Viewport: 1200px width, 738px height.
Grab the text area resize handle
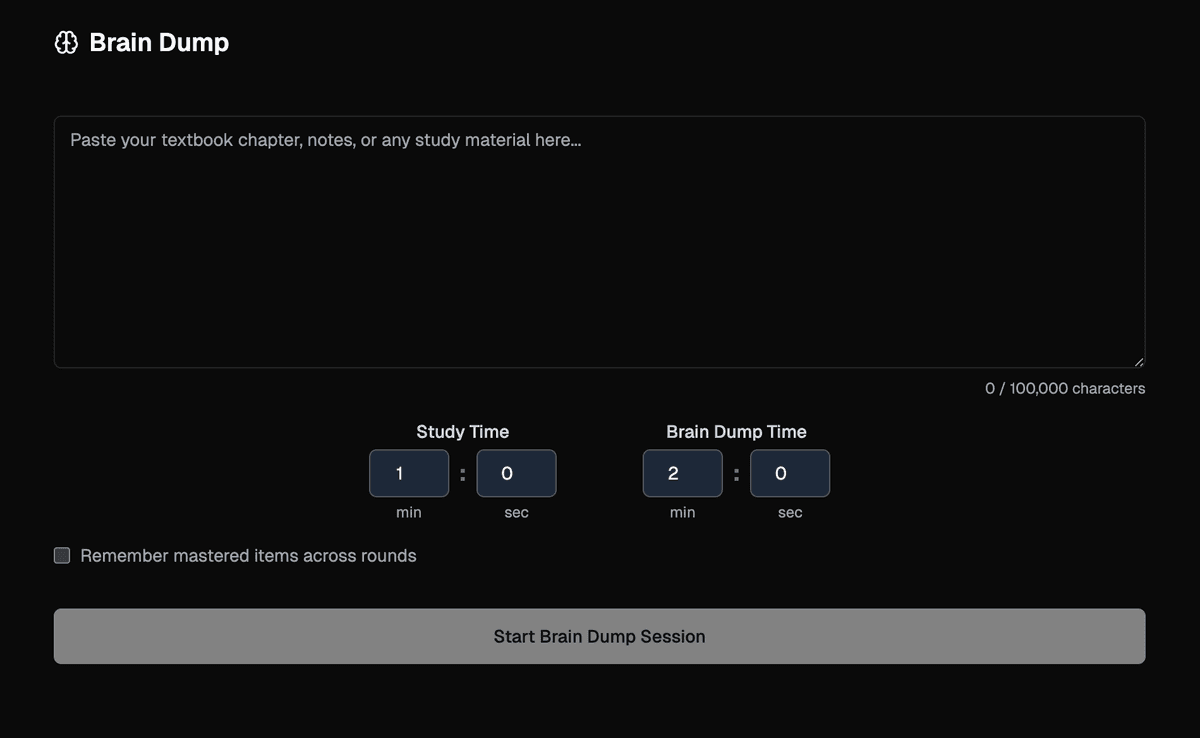(1139, 362)
